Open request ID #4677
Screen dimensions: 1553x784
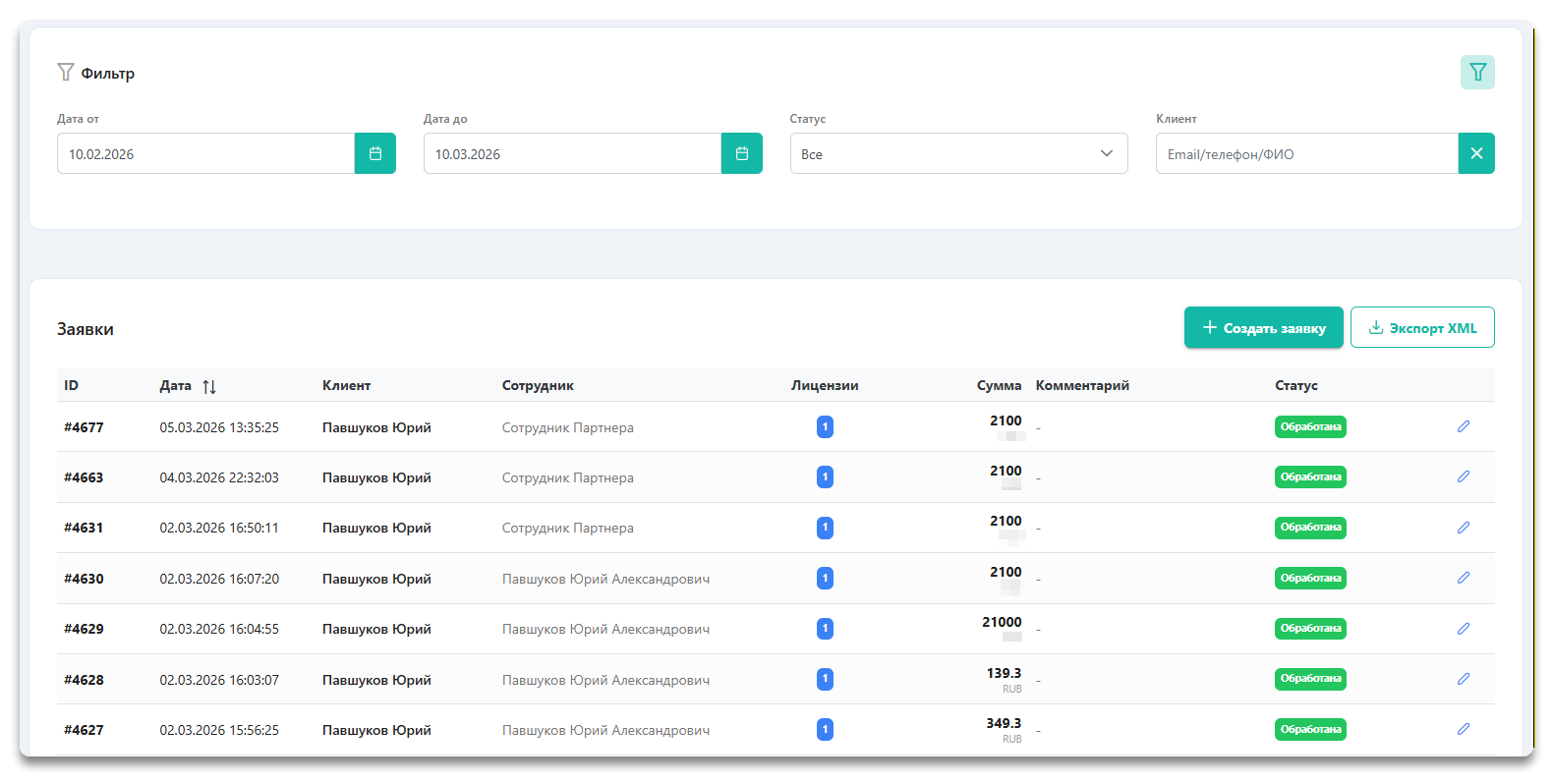tap(84, 427)
